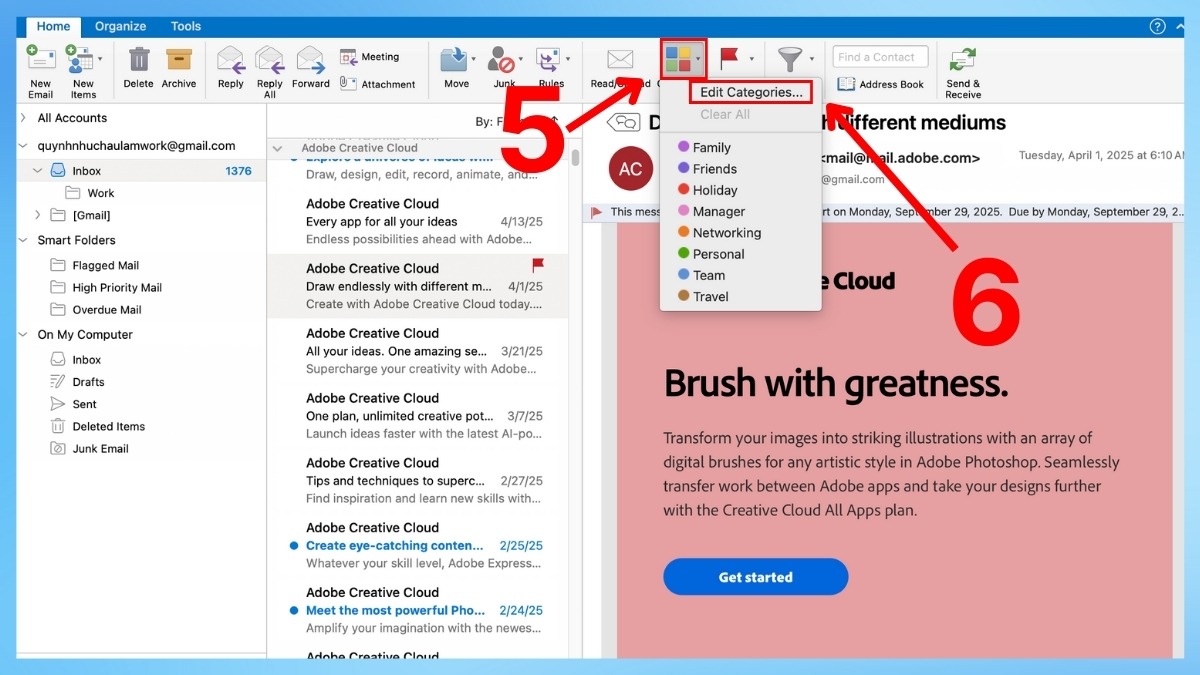Select the Travel category

pyautogui.click(x=741, y=296)
